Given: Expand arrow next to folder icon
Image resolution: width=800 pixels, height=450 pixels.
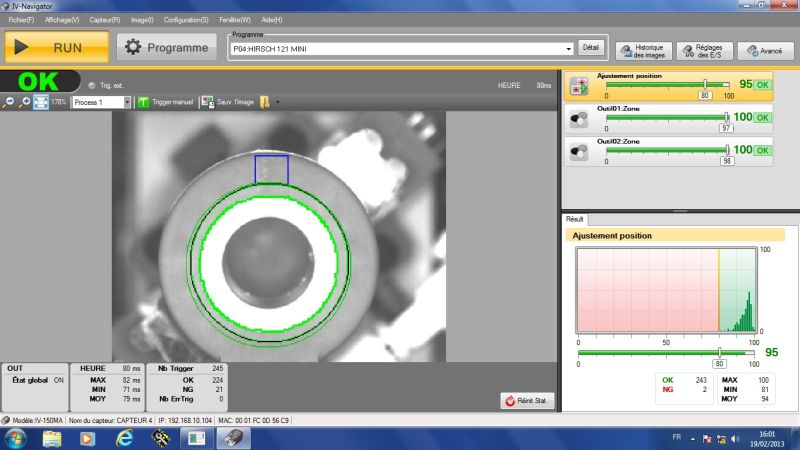Looking at the screenshot, I should coord(278,103).
